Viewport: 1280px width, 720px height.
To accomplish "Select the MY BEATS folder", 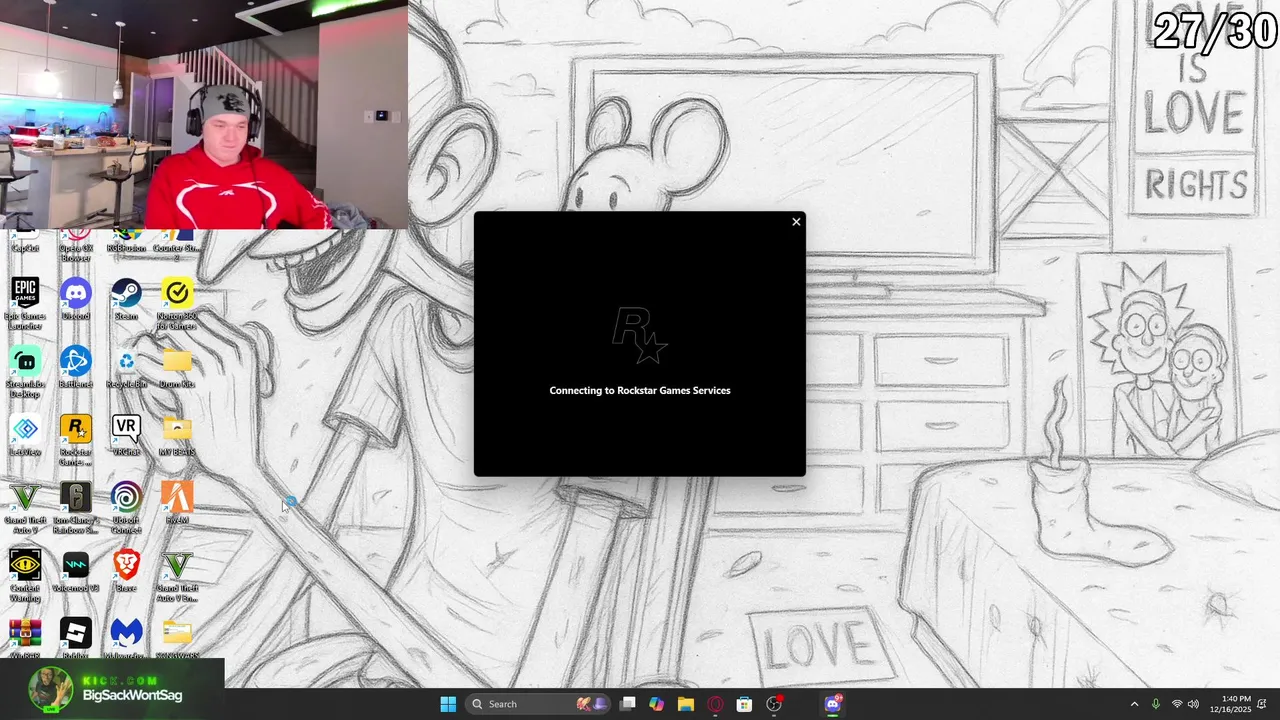I will [177, 435].
